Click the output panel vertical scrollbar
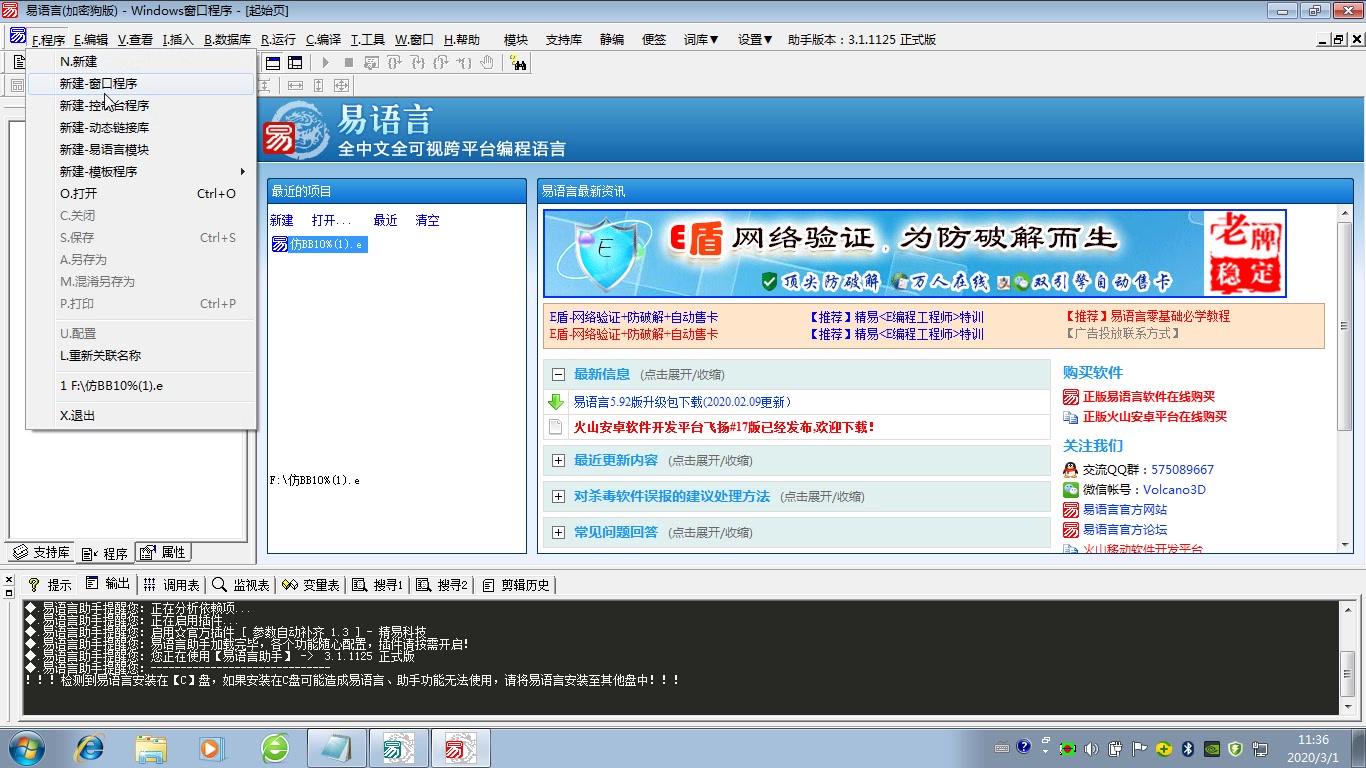 click(1347, 657)
